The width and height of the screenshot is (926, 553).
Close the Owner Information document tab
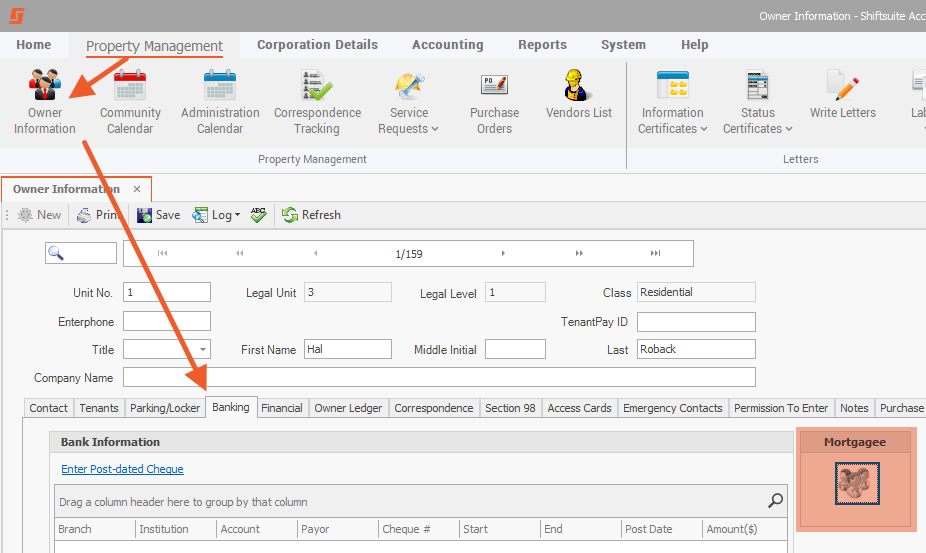click(137, 189)
